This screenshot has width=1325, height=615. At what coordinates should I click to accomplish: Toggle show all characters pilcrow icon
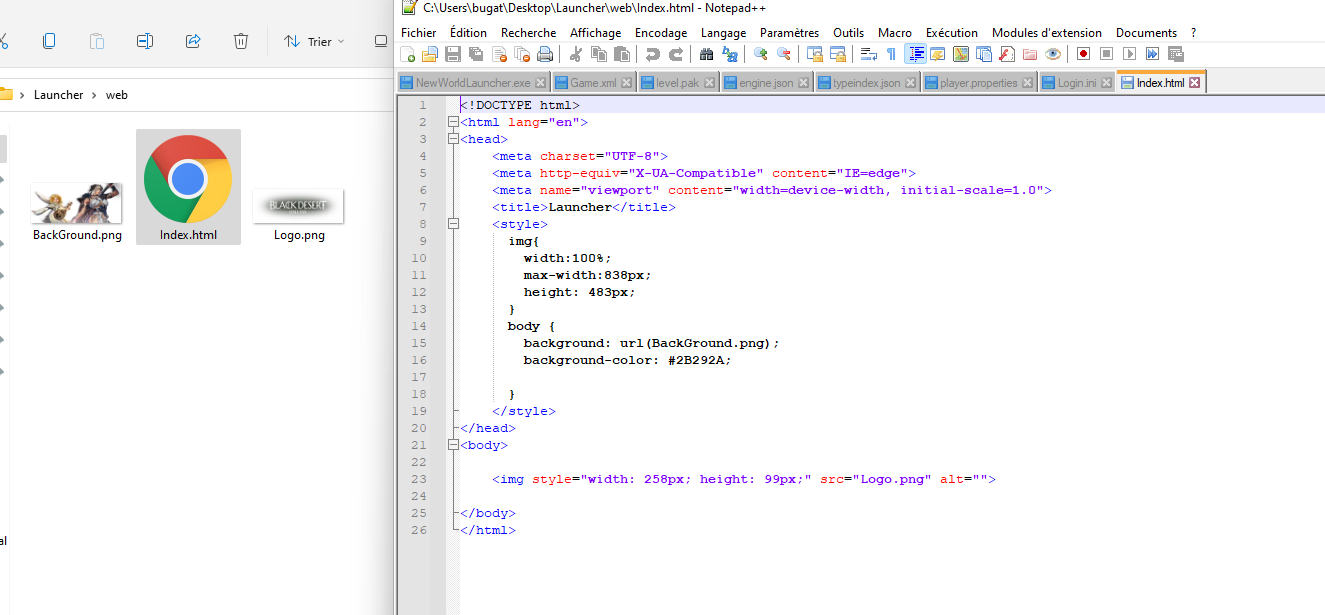pos(891,54)
